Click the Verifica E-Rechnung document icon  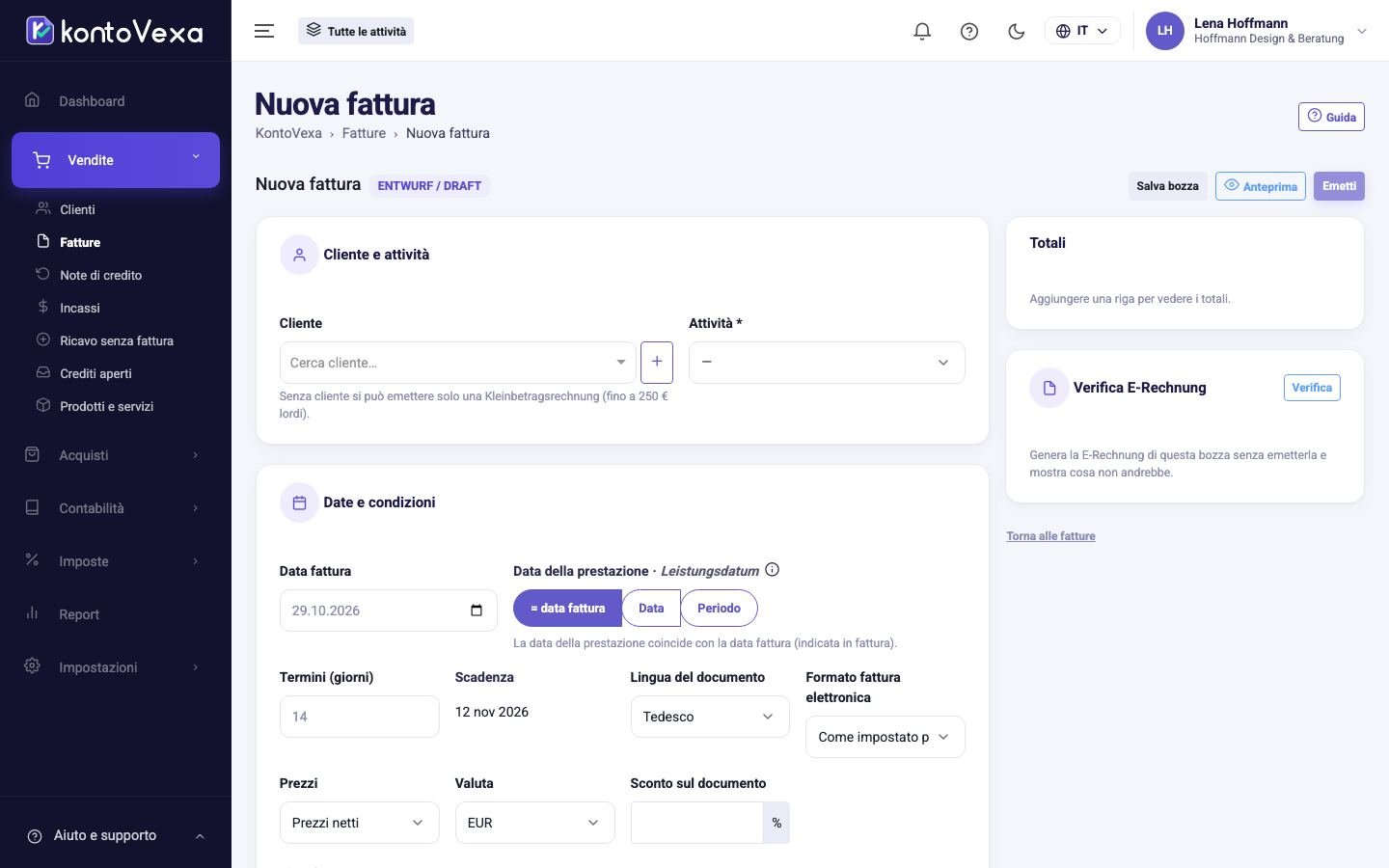coord(1049,388)
